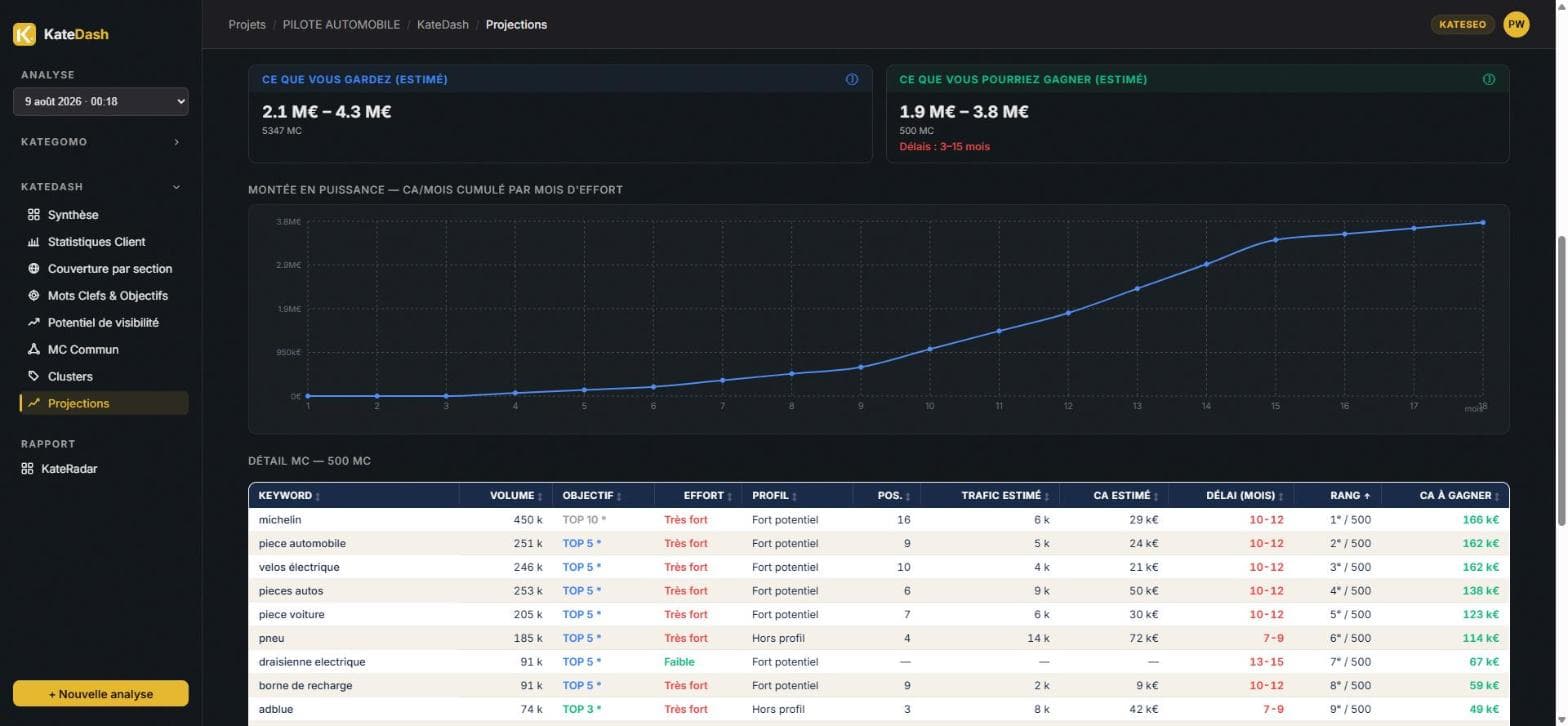The width and height of the screenshot is (1568, 726).
Task: Click the chart data point at month 18
Action: 1483,222
